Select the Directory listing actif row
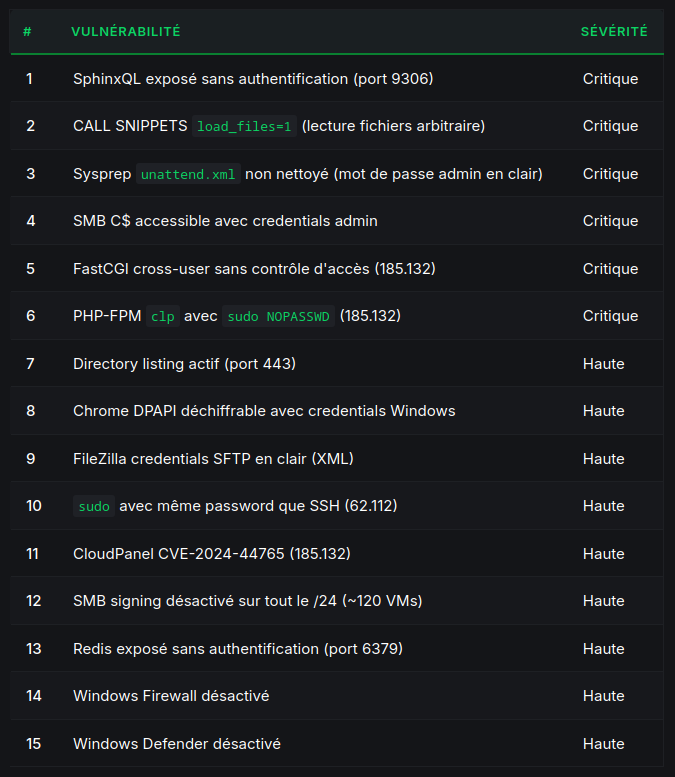This screenshot has height=777, width=675. click(x=184, y=364)
